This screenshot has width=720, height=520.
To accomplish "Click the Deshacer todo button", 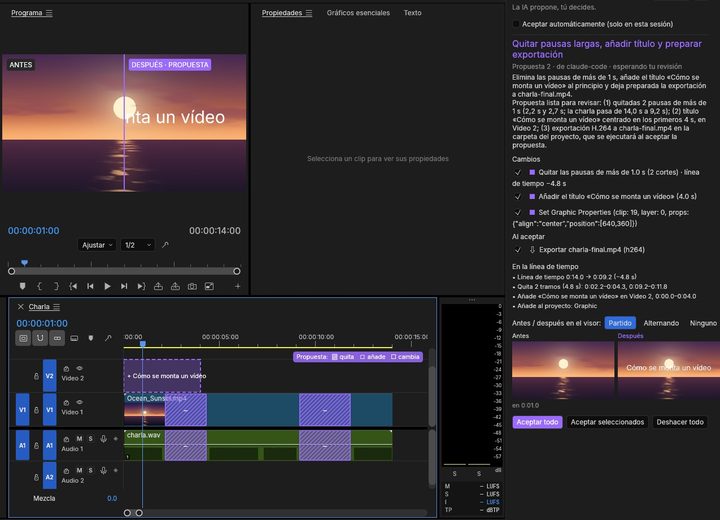I will (x=680, y=422).
